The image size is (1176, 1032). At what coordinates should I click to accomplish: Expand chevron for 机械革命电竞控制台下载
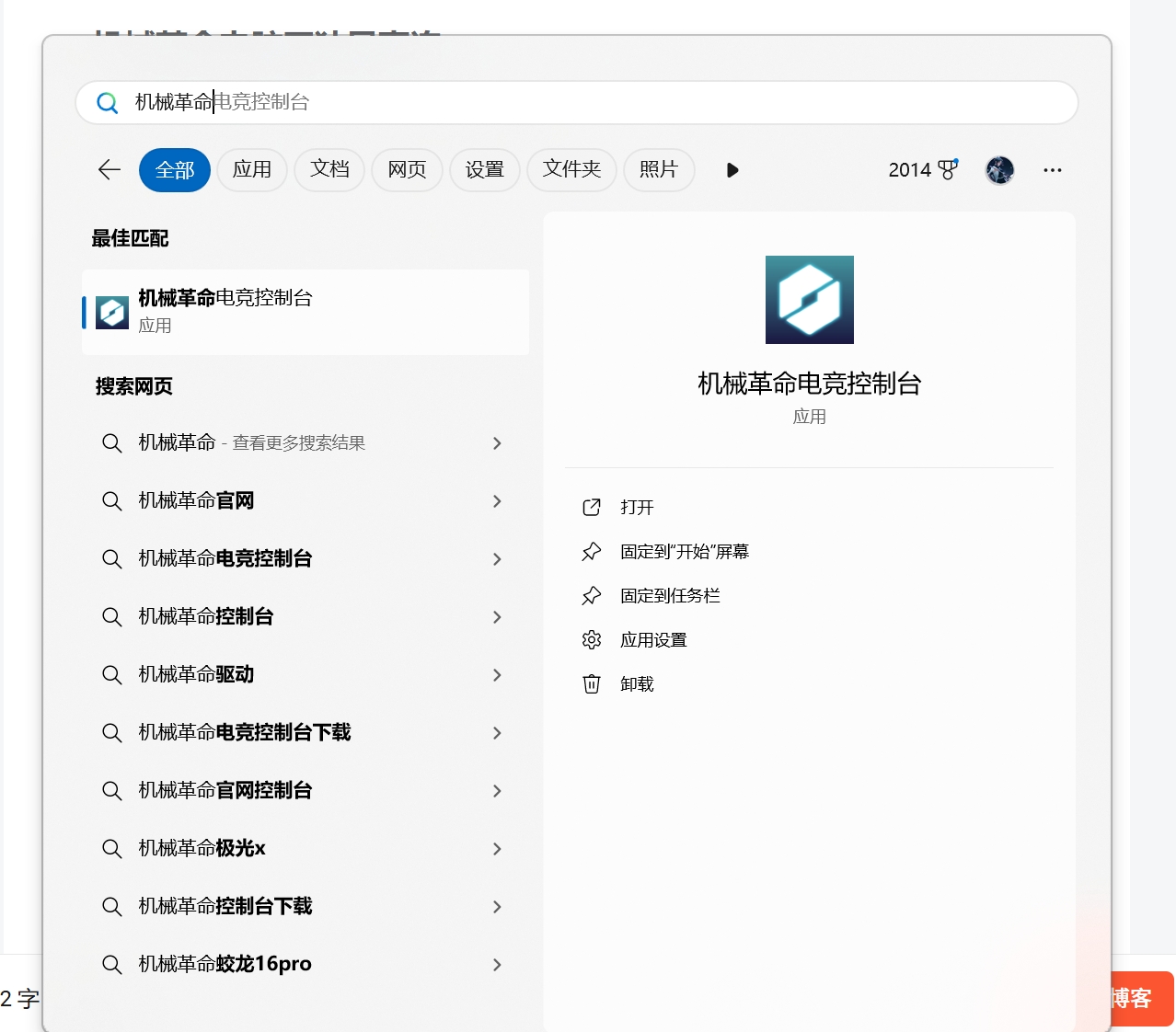click(497, 733)
